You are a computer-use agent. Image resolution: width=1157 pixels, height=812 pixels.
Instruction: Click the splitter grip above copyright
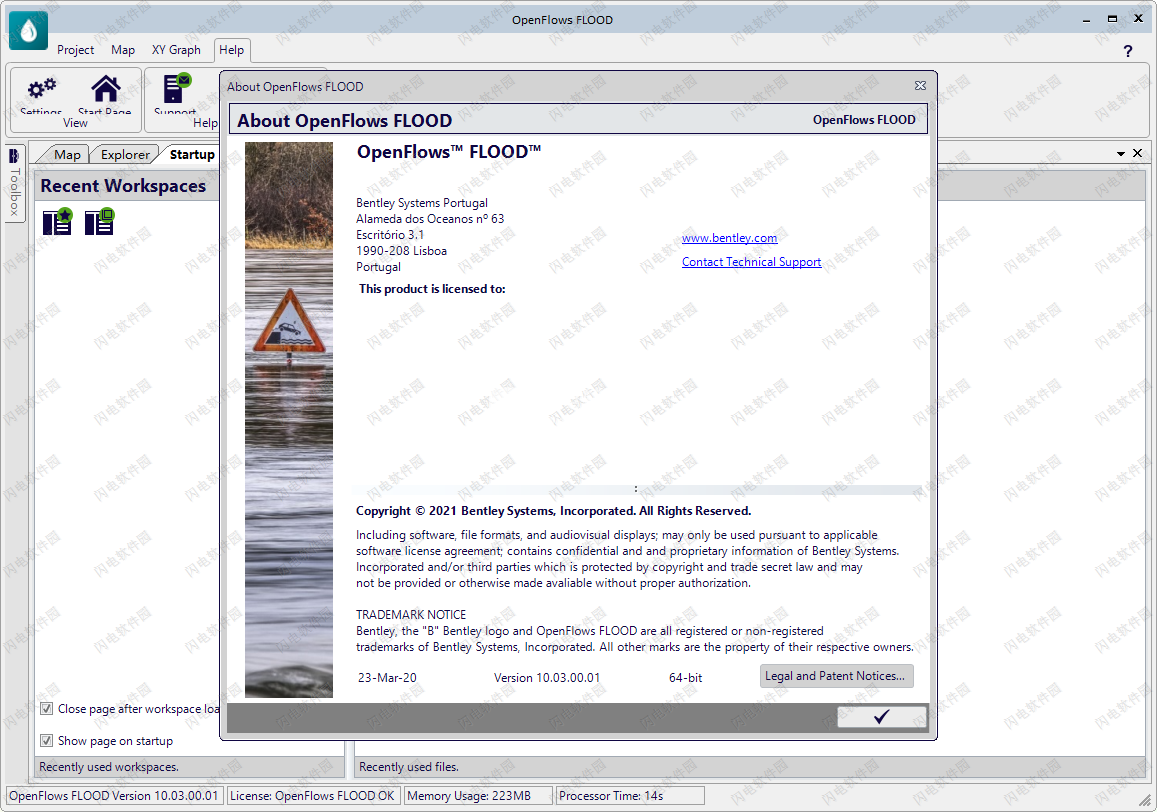point(636,489)
